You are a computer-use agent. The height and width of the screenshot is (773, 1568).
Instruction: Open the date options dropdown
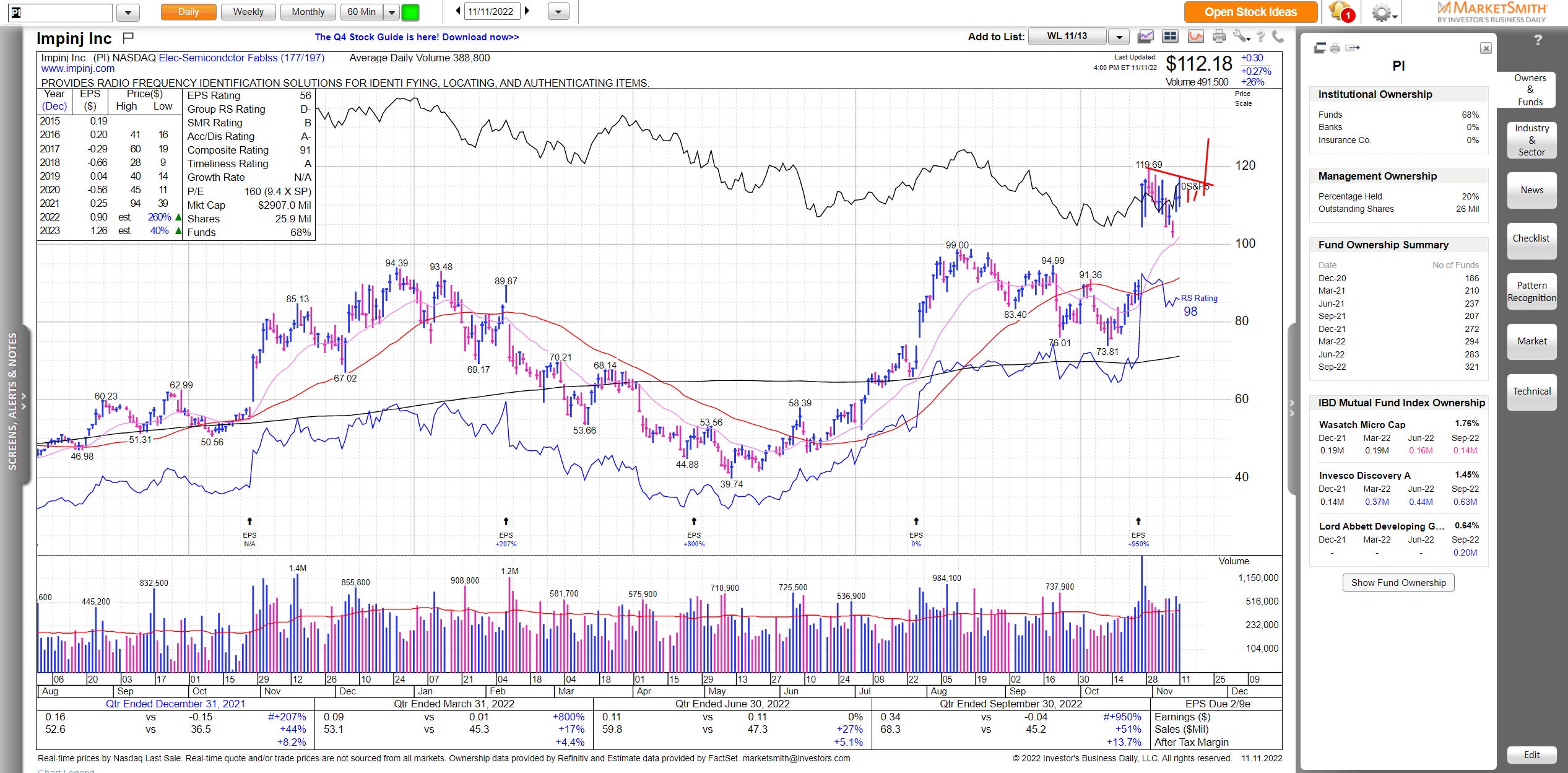point(558,12)
